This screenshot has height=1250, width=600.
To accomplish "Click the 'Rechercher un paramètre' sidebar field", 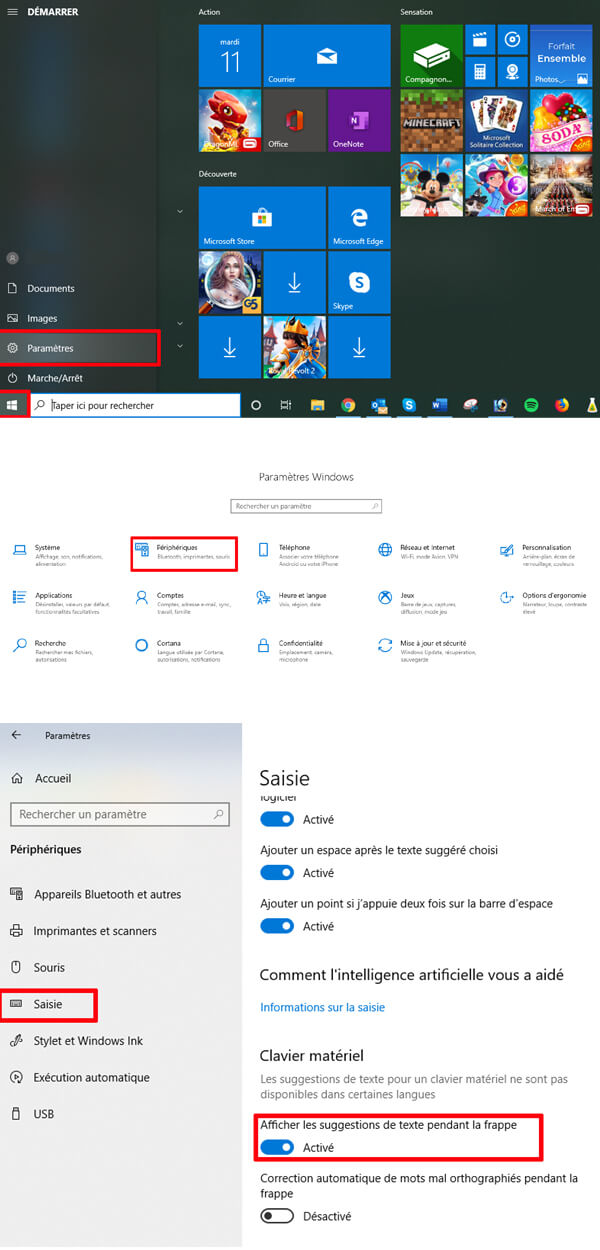I will (120, 814).
